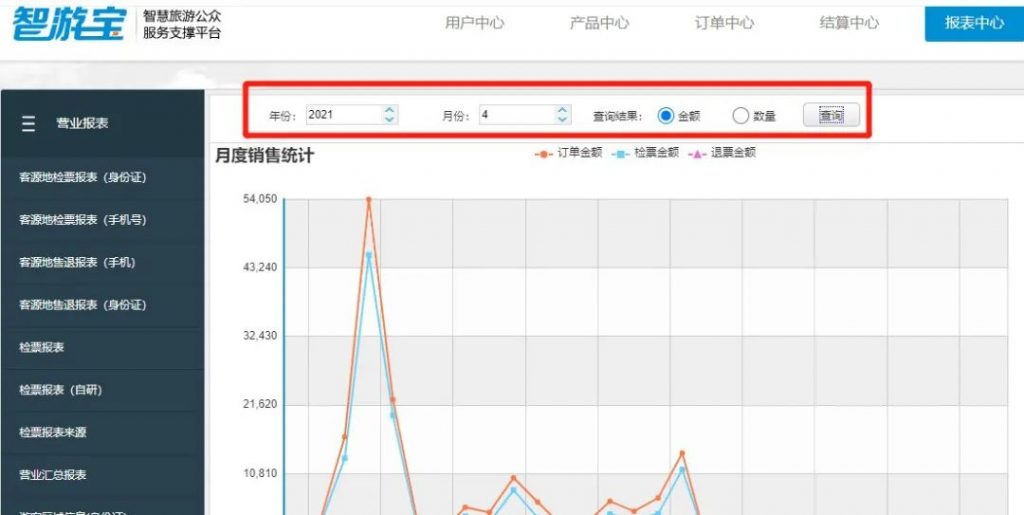Toggle 订单金额 series in chart legend
The width and height of the screenshot is (1024, 515).
click(x=568, y=153)
